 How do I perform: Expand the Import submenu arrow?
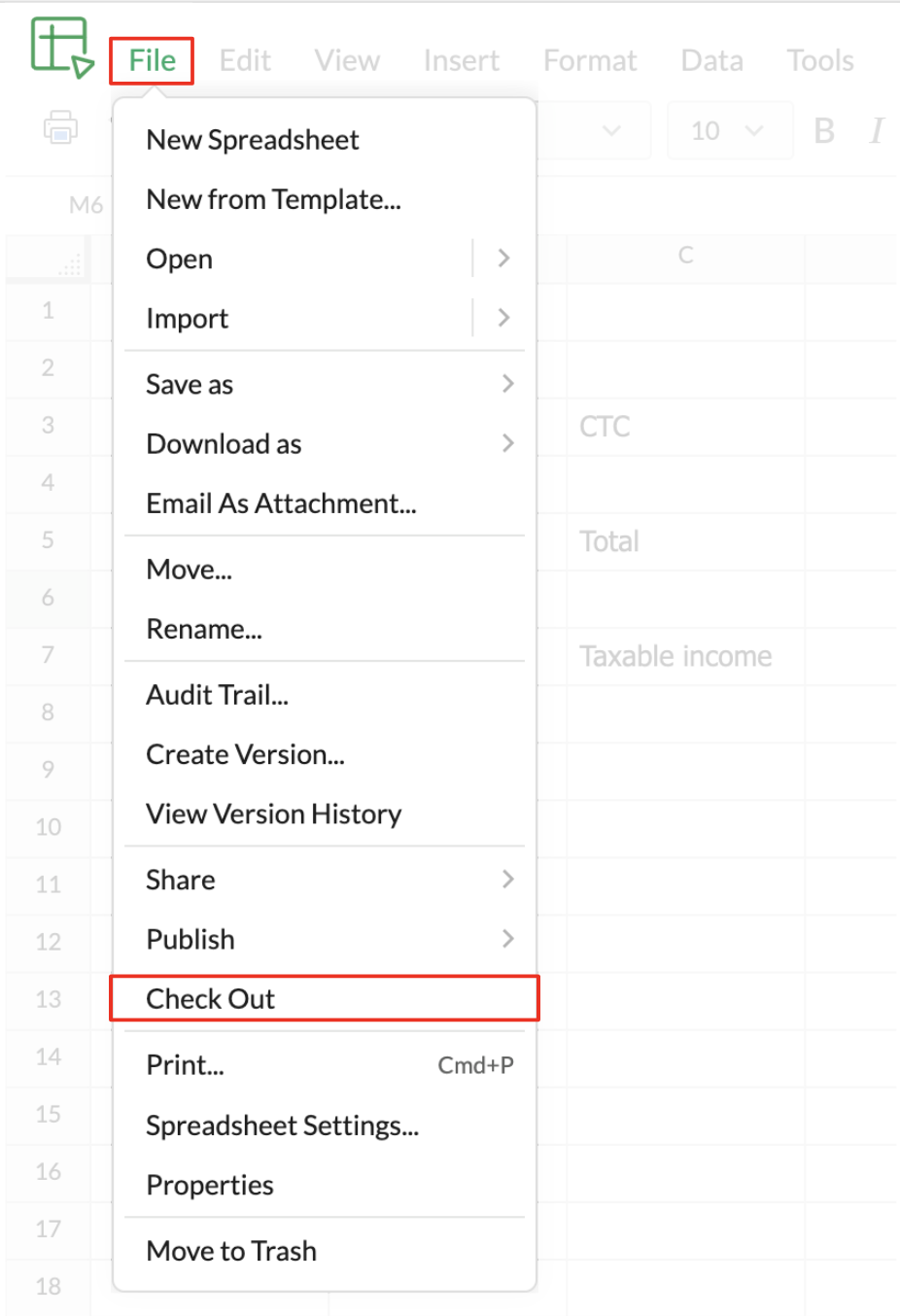pyautogui.click(x=503, y=318)
